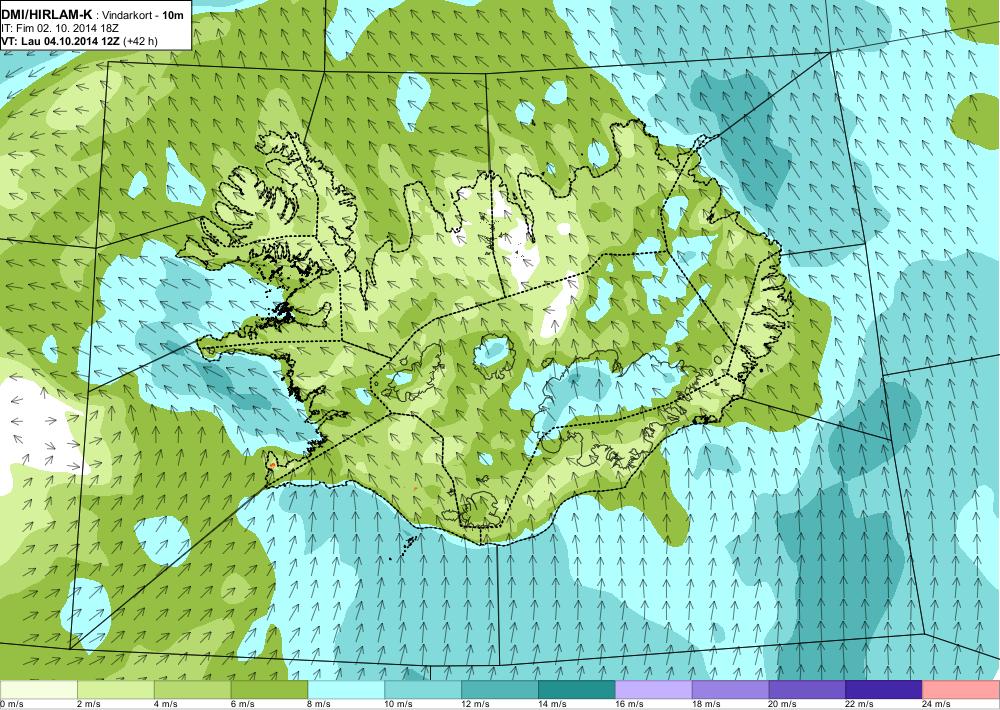
Task: Click the "4 m/s" legend label
Action: 166,704
